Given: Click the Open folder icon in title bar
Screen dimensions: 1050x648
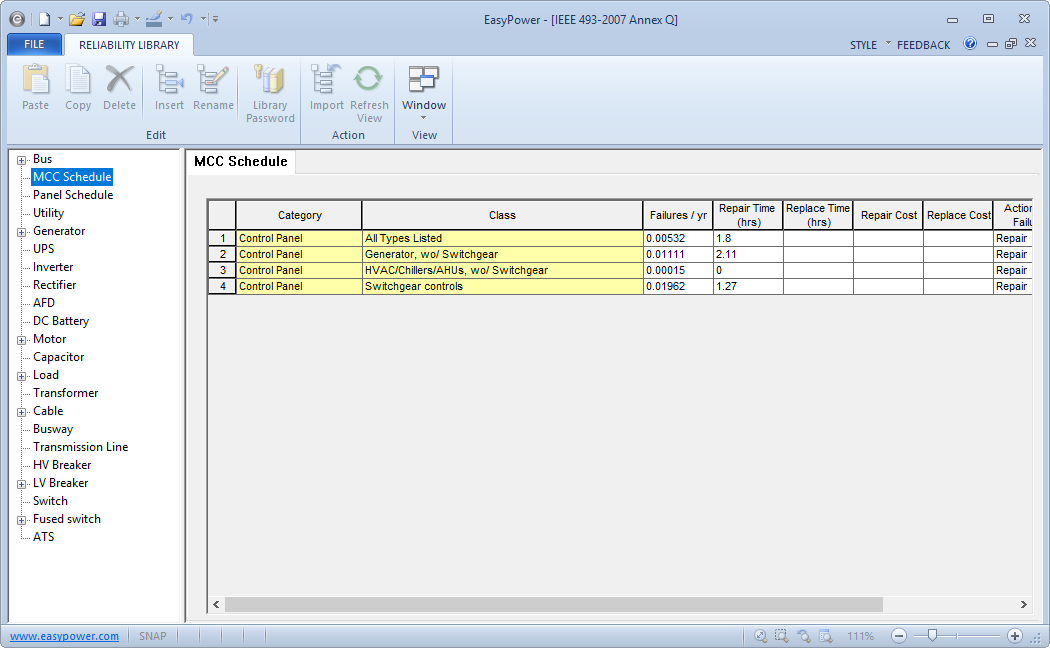Looking at the screenshot, I should pyautogui.click(x=77, y=19).
